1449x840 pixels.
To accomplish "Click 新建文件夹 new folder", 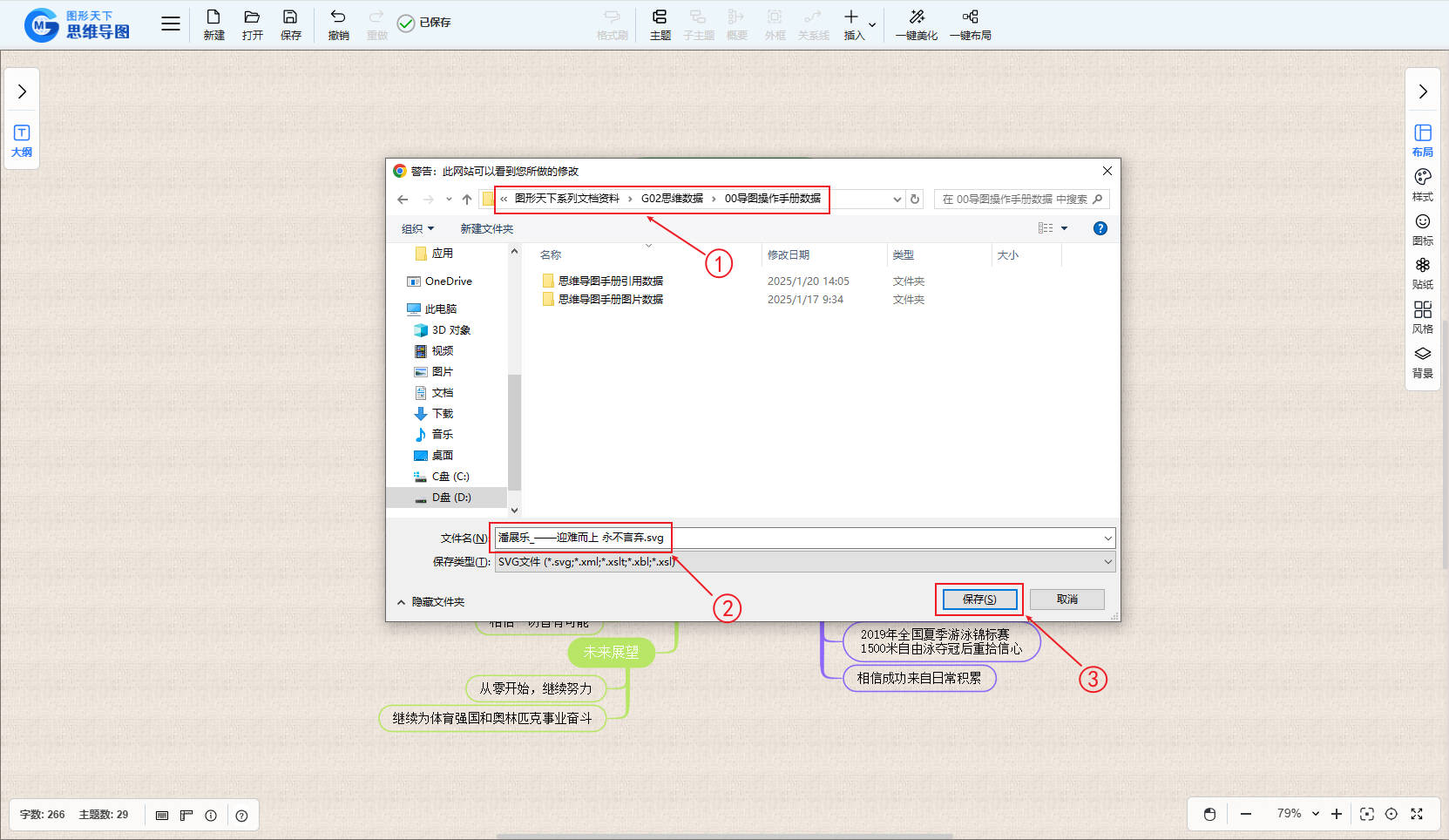I will pos(486,228).
